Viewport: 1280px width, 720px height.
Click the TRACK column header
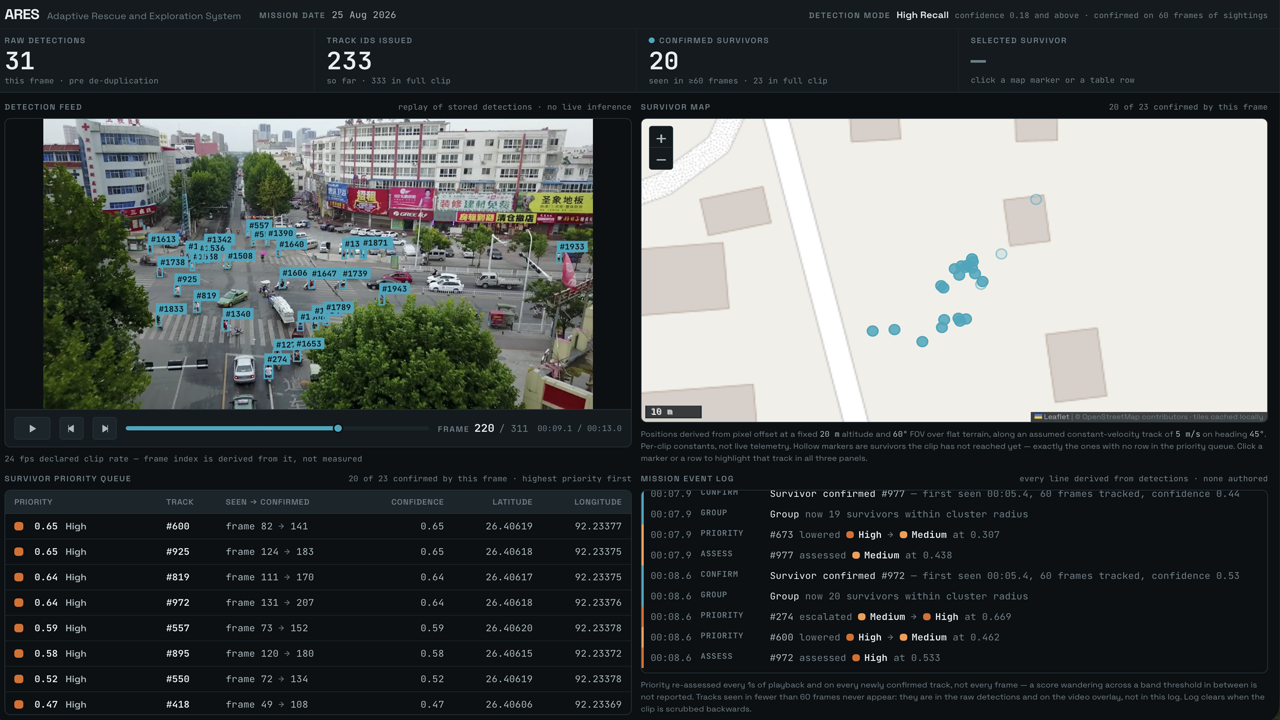click(180, 502)
